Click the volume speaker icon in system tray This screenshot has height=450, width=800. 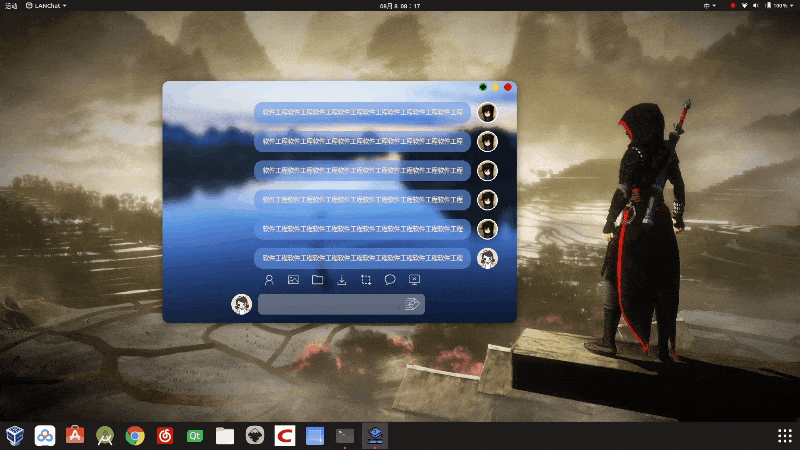pos(756,6)
